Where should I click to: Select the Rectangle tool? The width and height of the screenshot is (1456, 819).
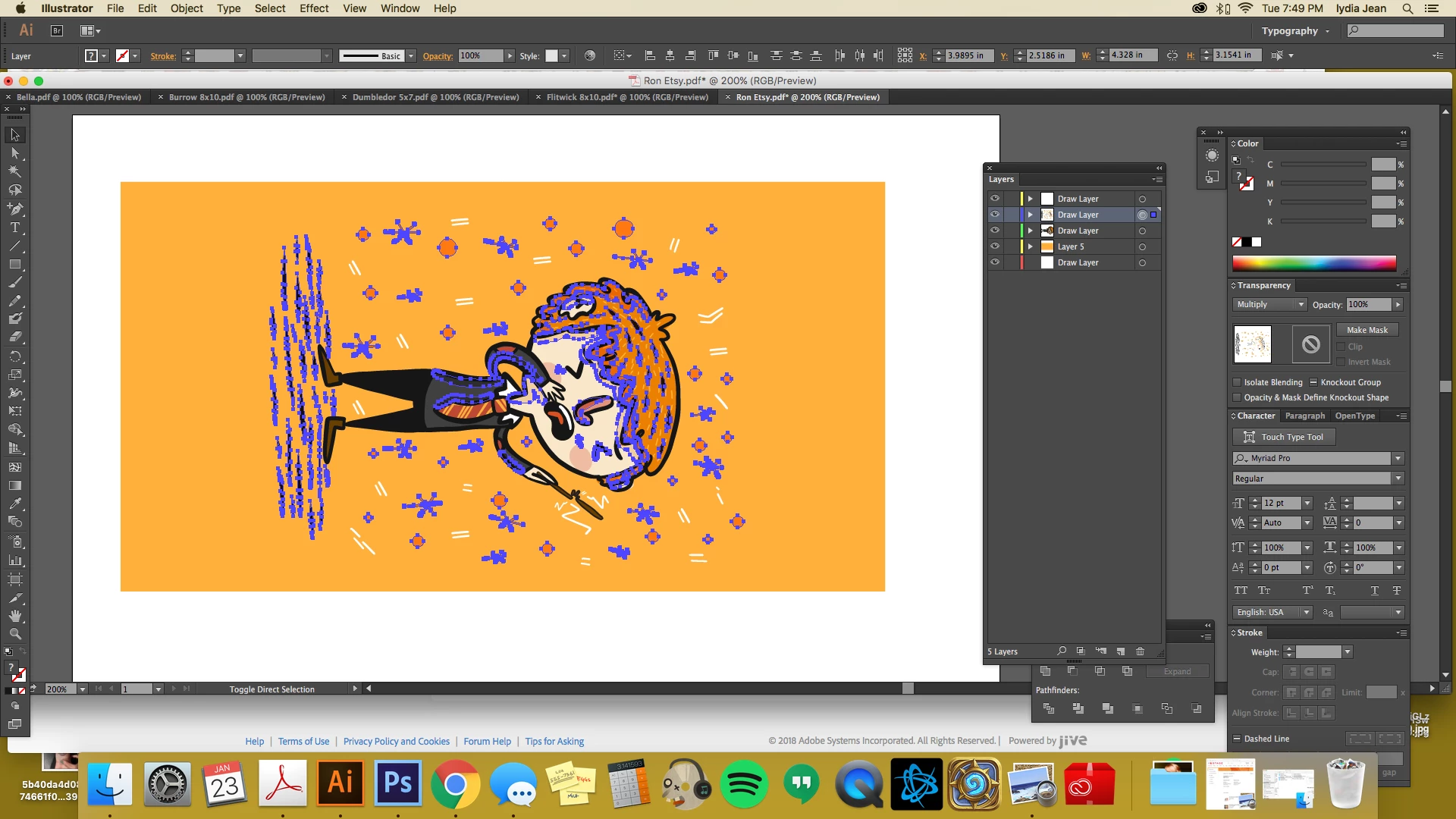point(15,265)
